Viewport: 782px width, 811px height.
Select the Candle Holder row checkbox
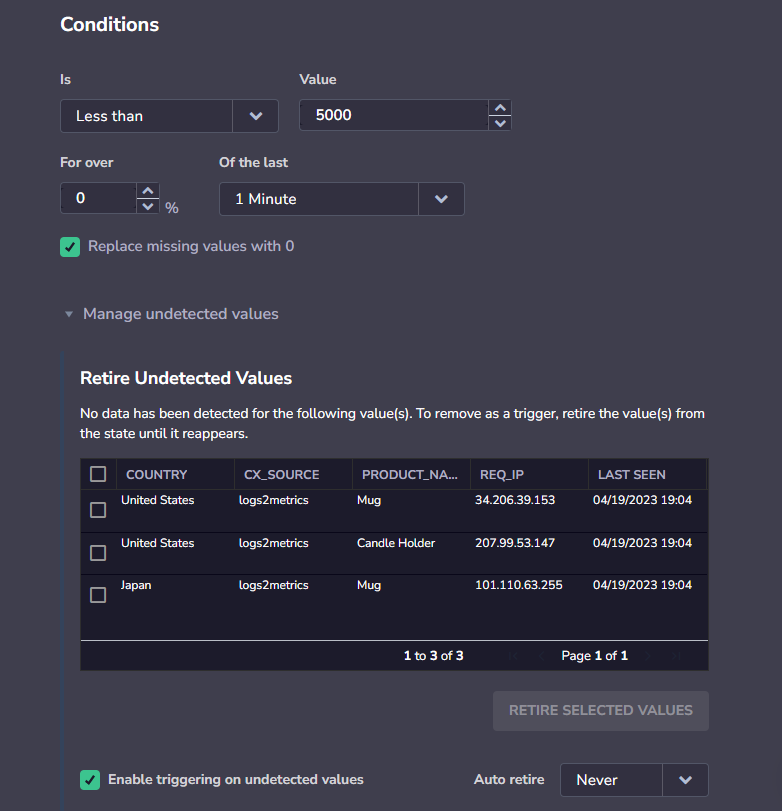click(98, 553)
